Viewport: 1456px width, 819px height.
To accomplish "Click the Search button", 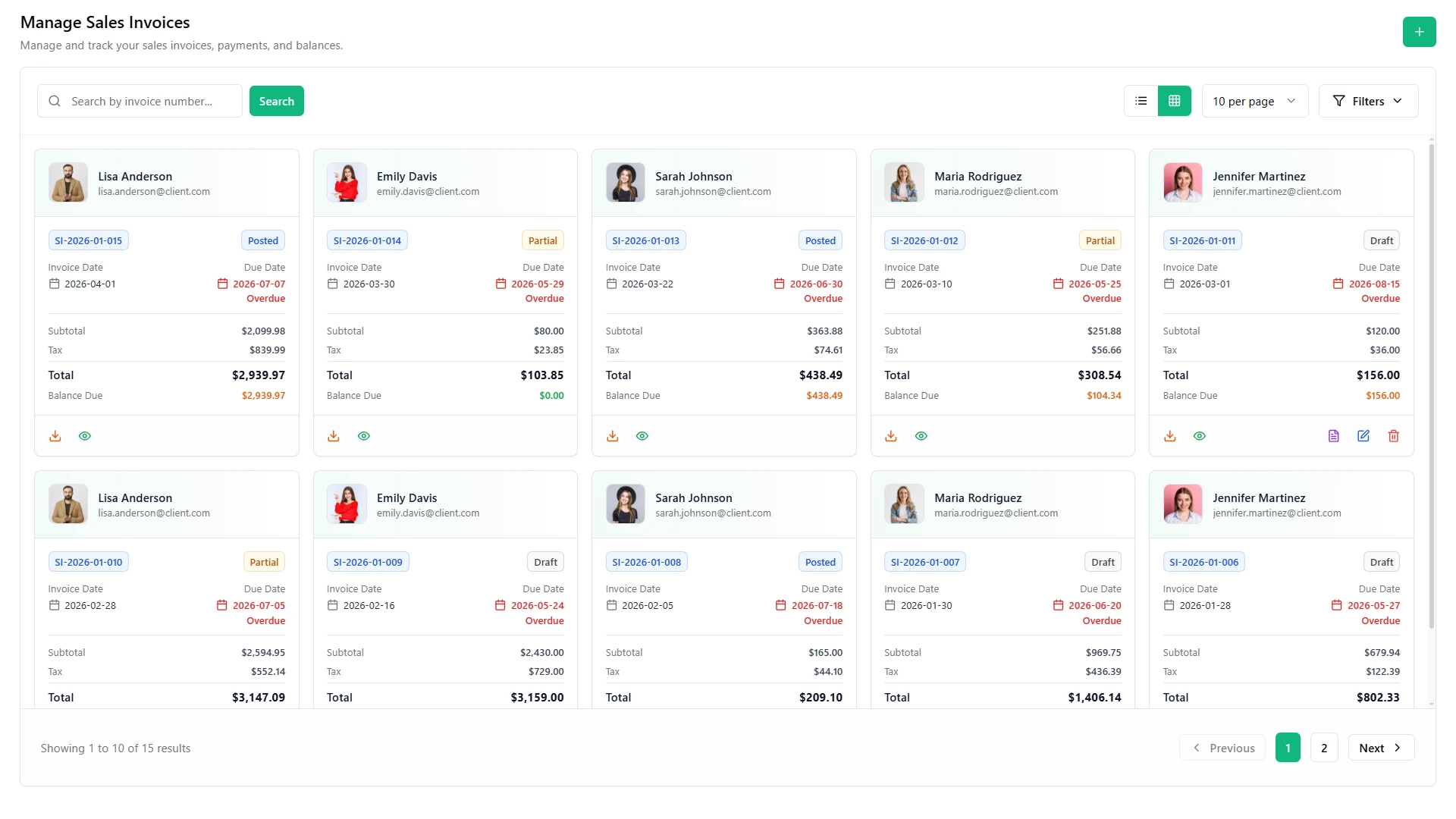I will point(276,101).
